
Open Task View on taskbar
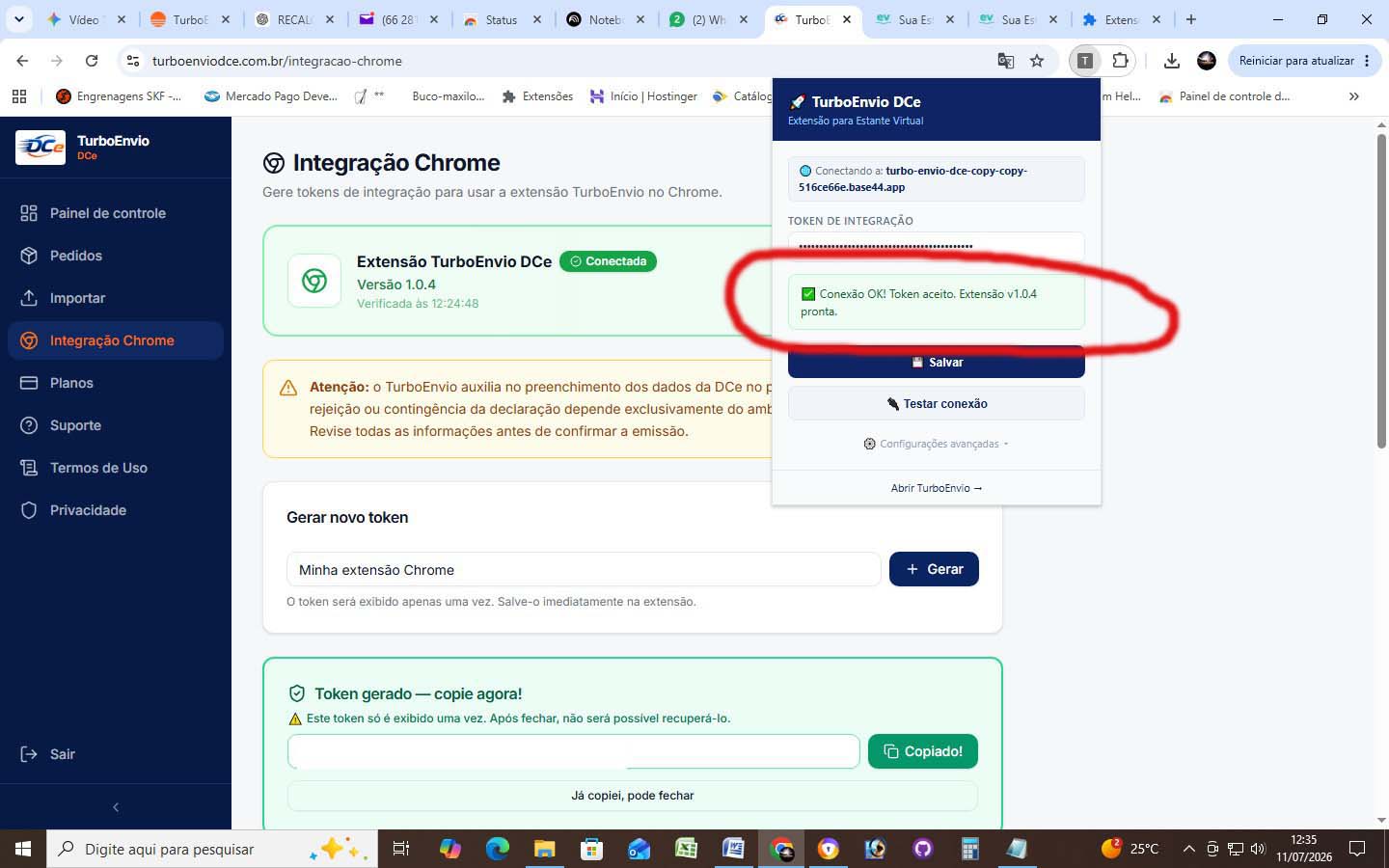(x=400, y=849)
